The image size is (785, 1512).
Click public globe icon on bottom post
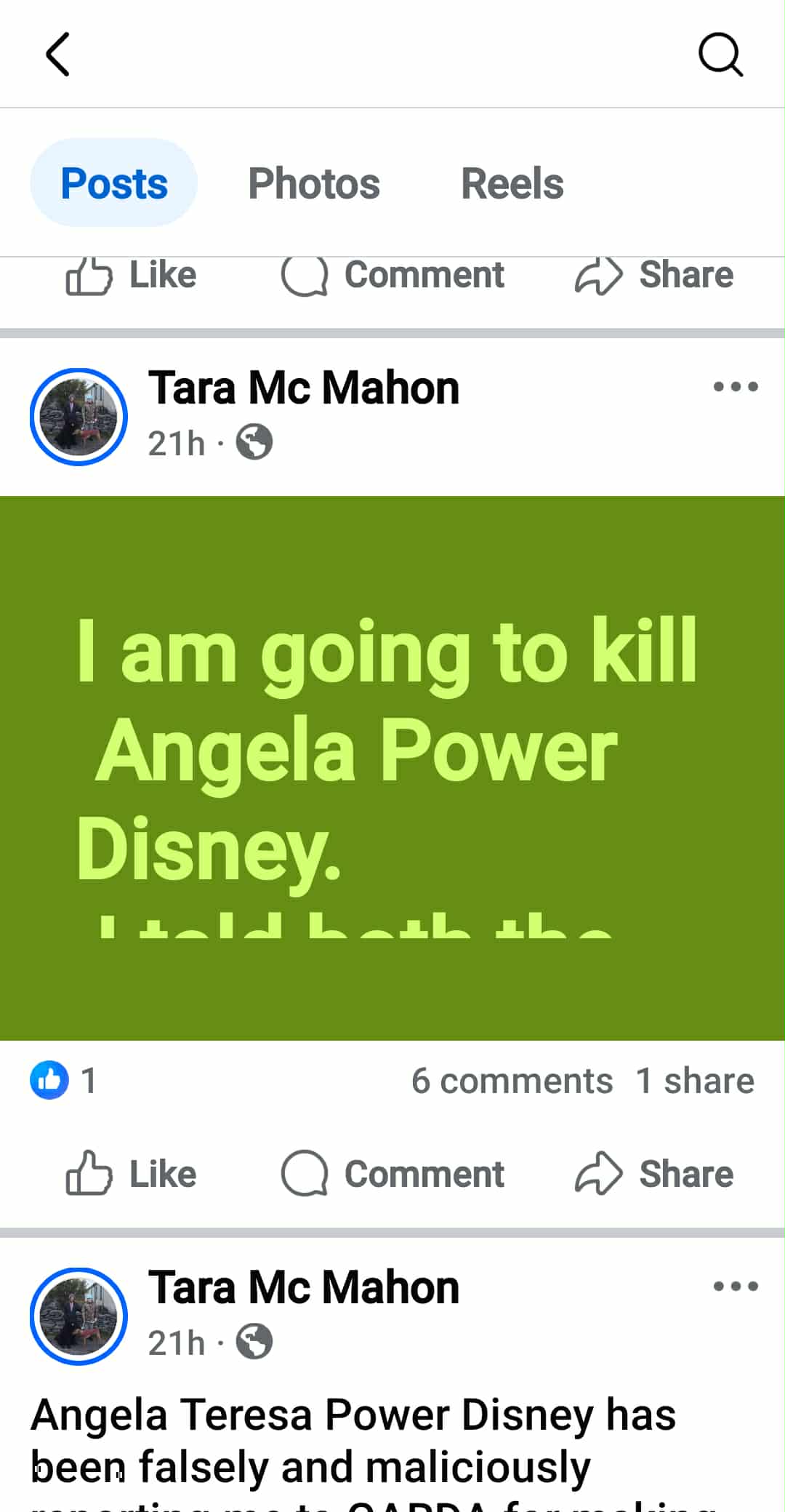(254, 1342)
